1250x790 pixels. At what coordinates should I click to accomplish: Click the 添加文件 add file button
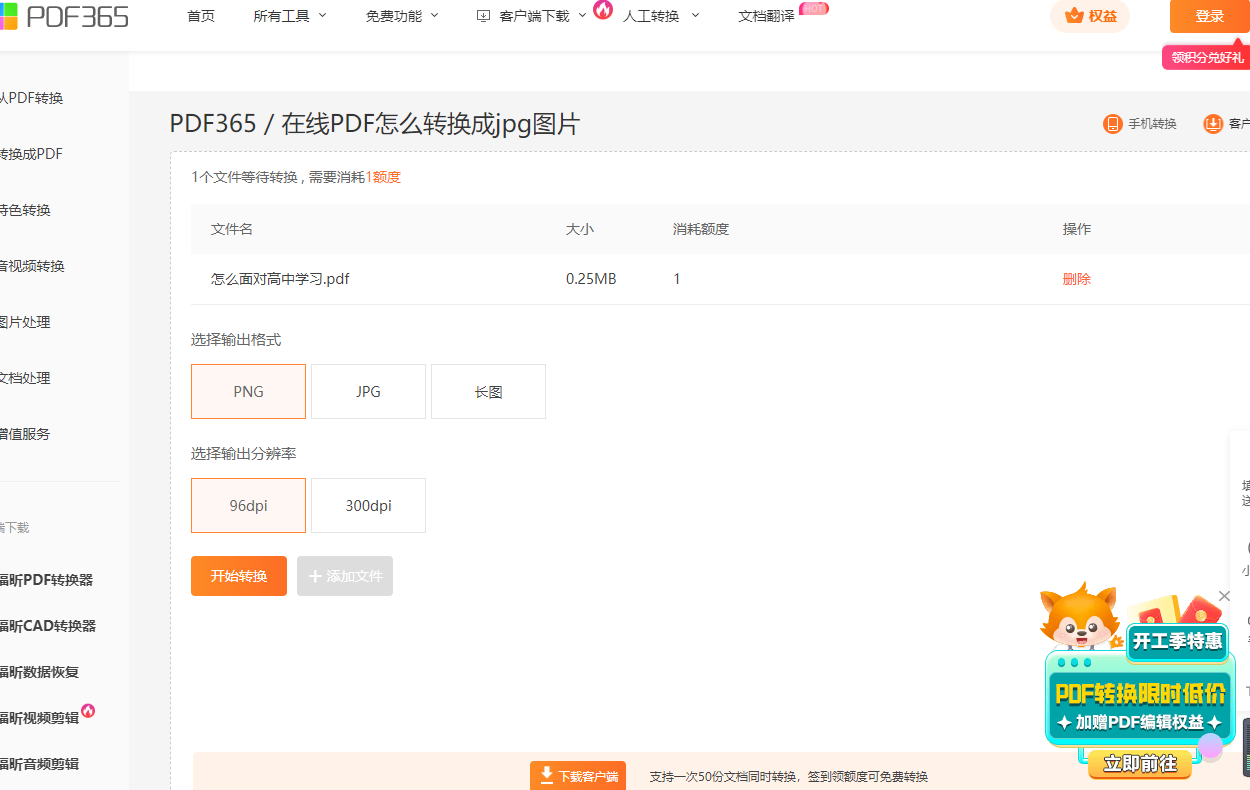click(x=345, y=576)
